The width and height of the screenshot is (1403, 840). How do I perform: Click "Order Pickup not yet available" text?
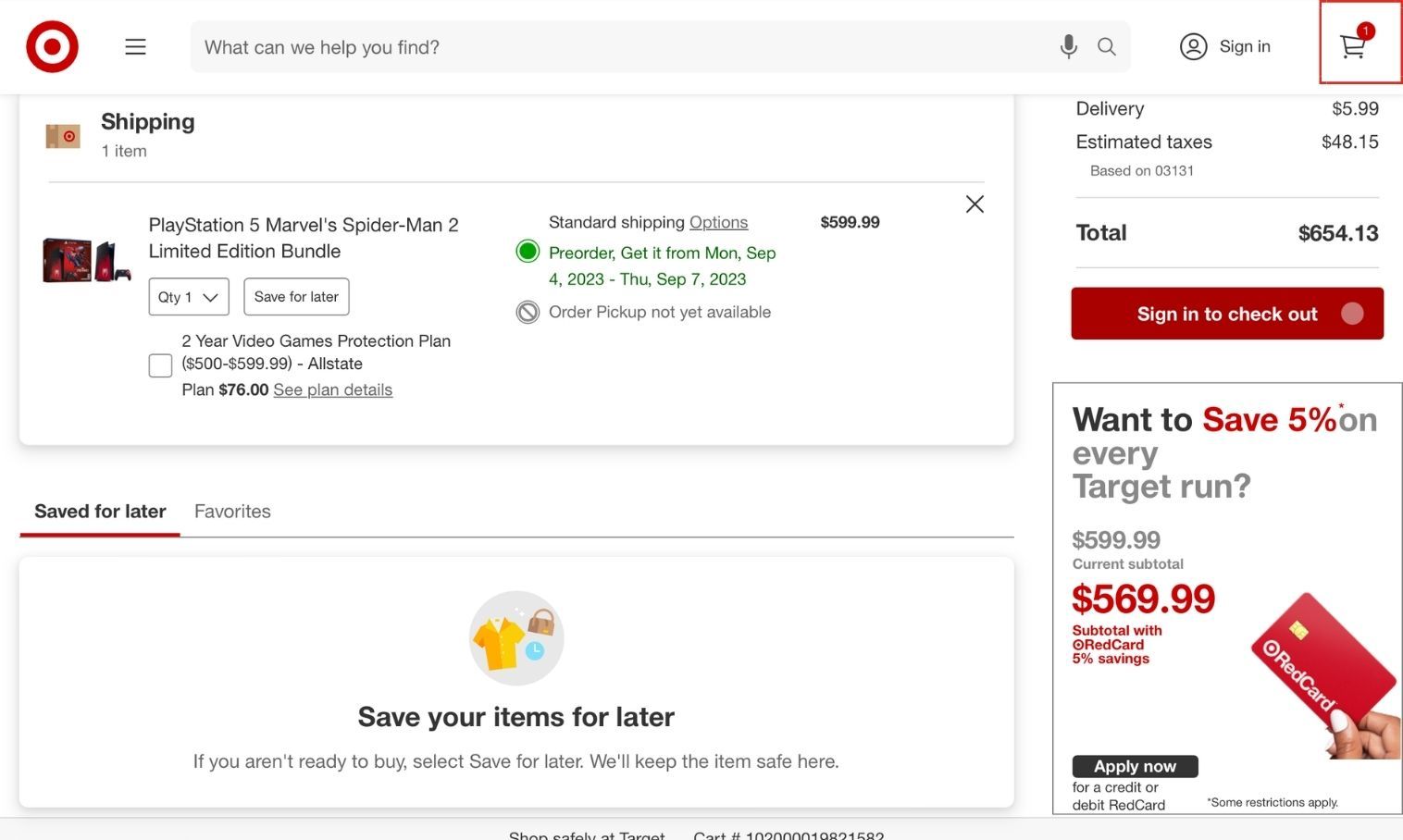pos(660,312)
